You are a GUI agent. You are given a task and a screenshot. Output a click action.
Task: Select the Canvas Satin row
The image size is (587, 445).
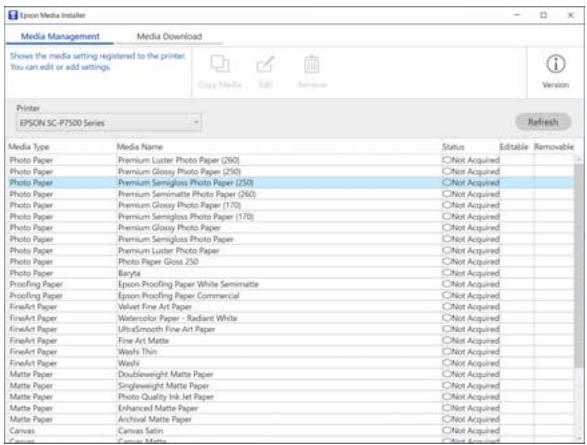291,430
